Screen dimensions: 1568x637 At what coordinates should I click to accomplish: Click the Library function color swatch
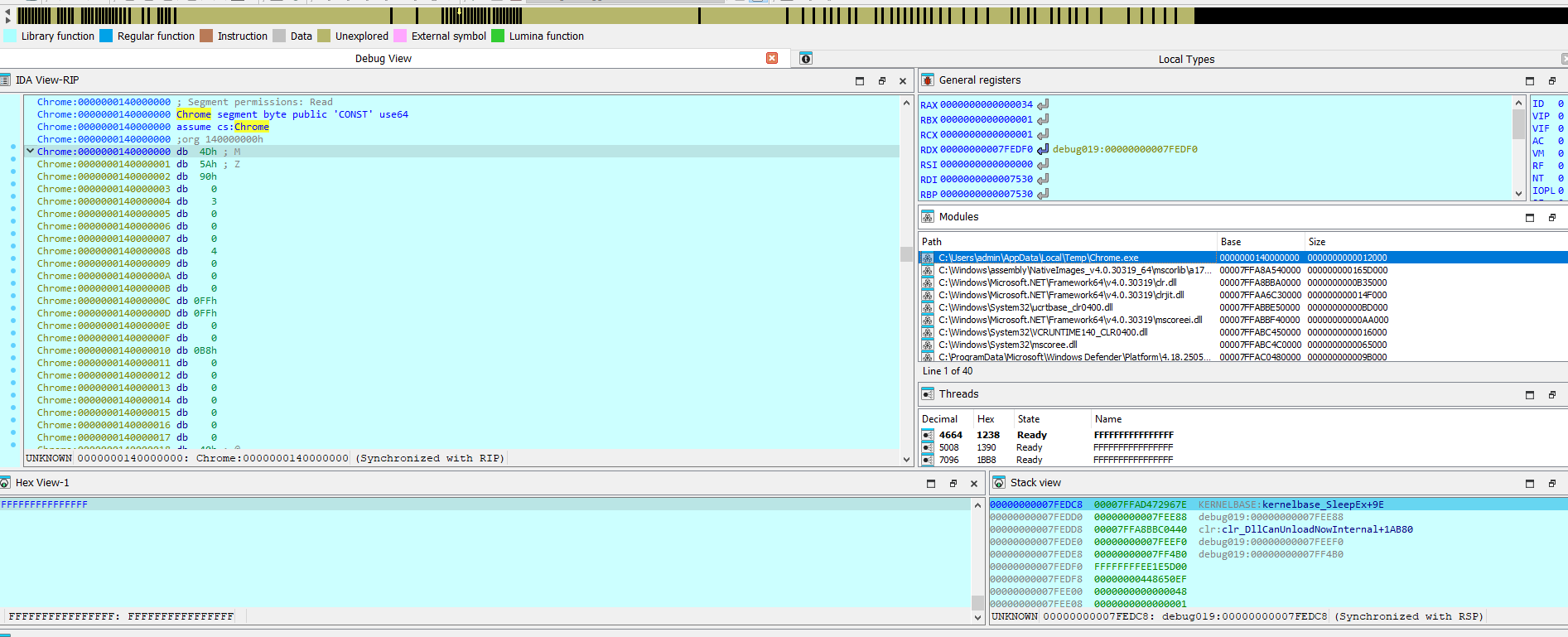10,36
